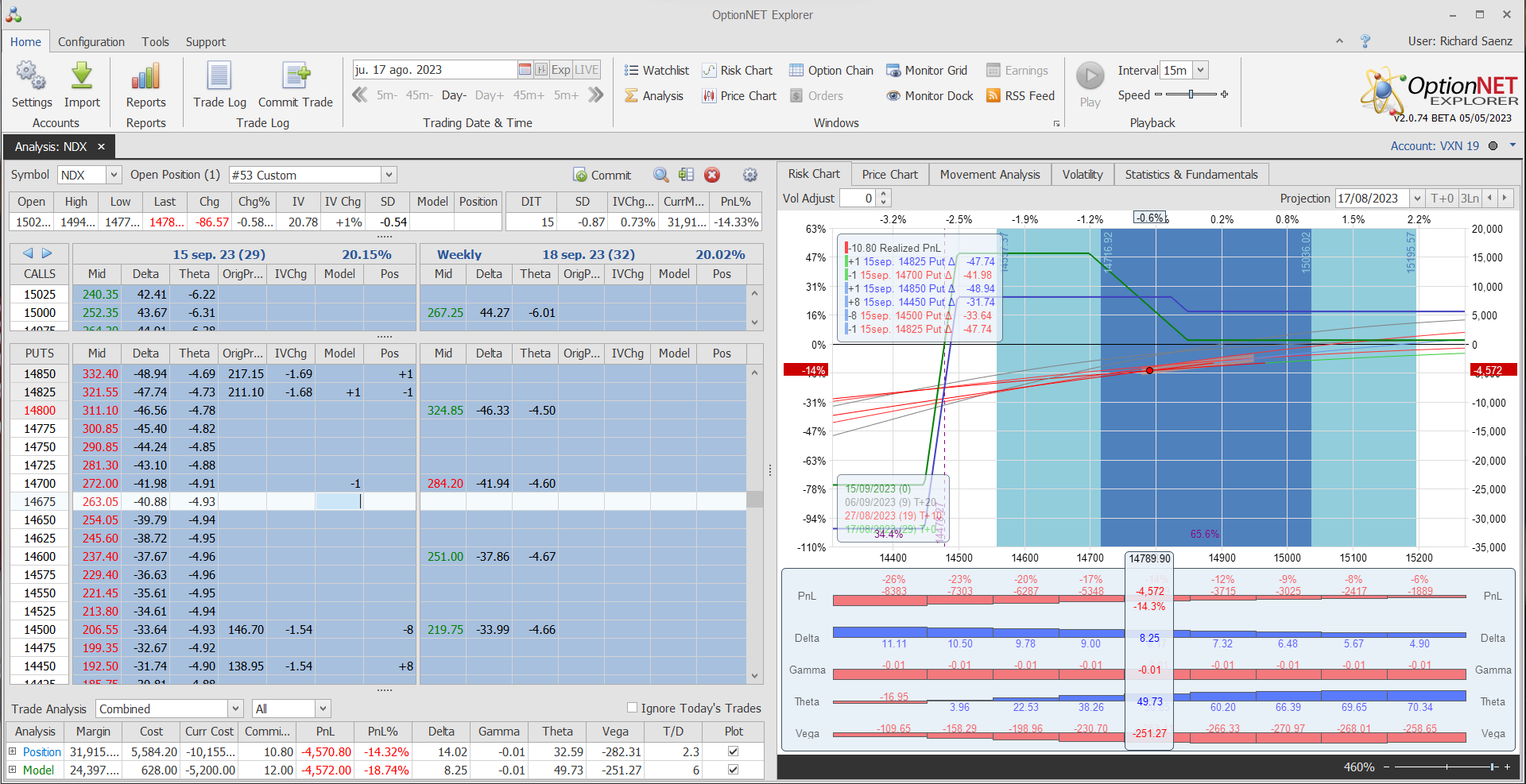1526x784 pixels.
Task: Open the Monitor Dock window
Action: tap(930, 96)
